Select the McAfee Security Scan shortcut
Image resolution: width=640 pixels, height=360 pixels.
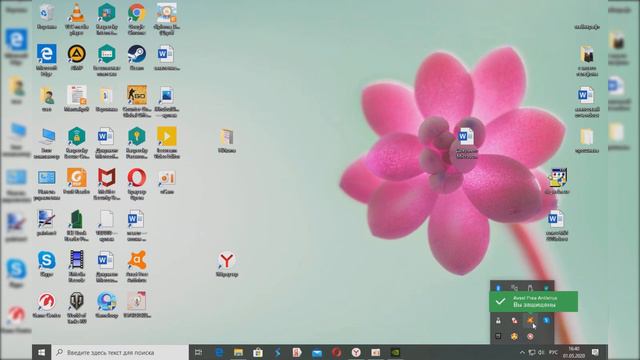click(107, 184)
